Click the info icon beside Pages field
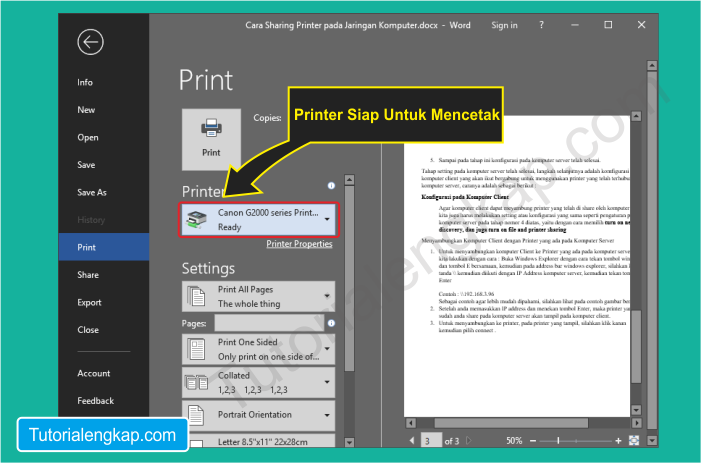Image resolution: width=701 pixels, height=463 pixels. 331,323
